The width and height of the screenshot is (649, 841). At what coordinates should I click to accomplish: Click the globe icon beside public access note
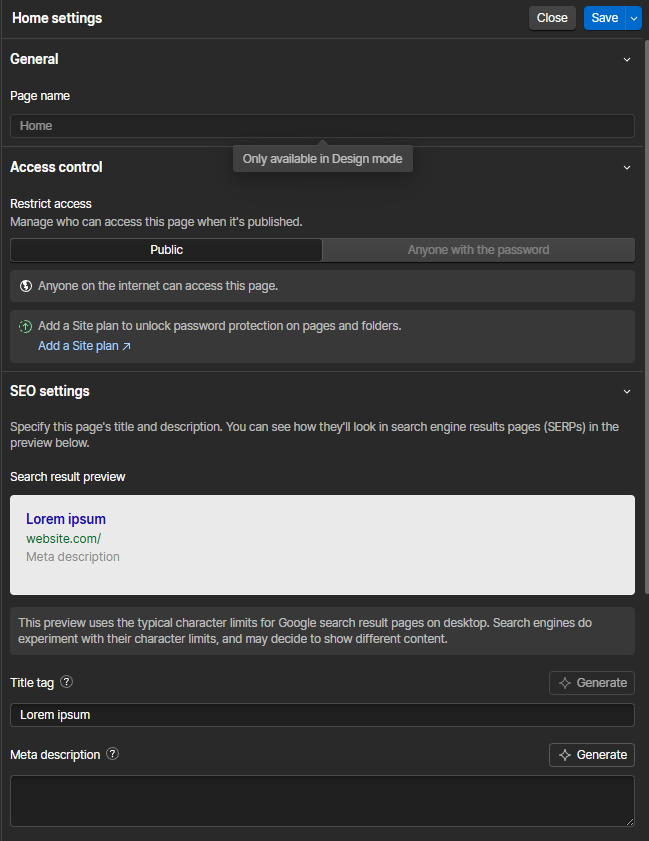(x=26, y=286)
